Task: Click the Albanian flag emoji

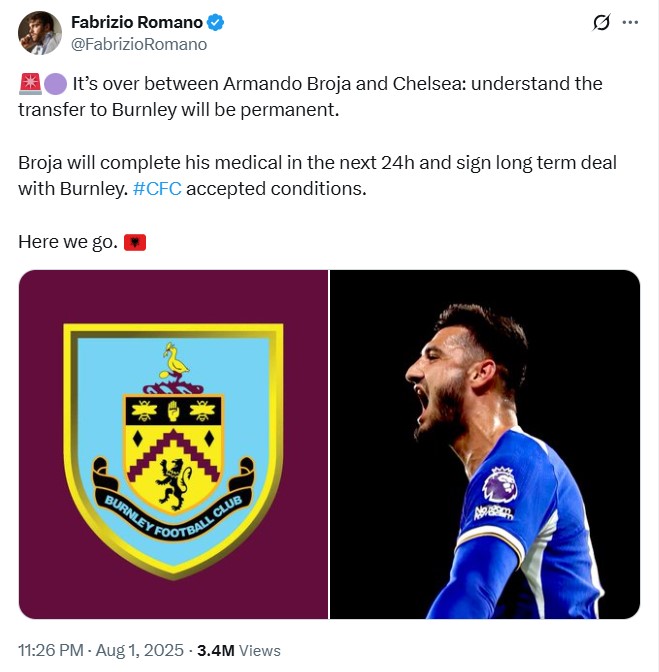Action: pyautogui.click(x=135, y=242)
